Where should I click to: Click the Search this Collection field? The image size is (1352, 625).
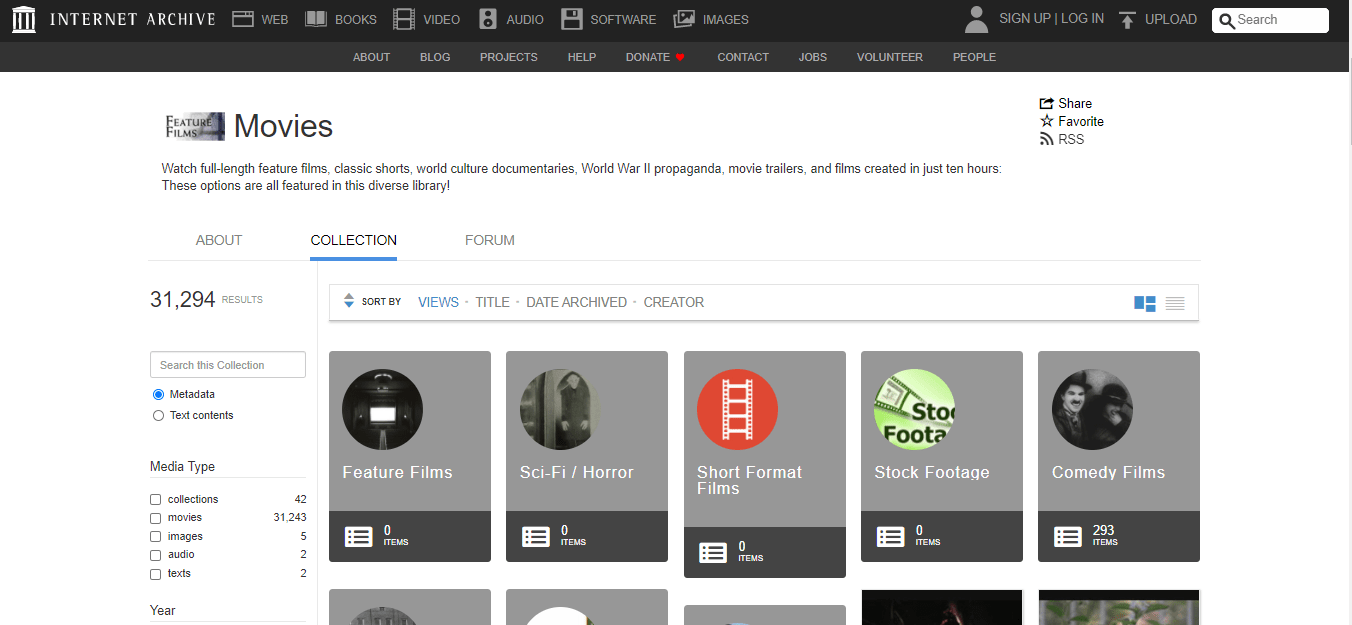click(228, 365)
